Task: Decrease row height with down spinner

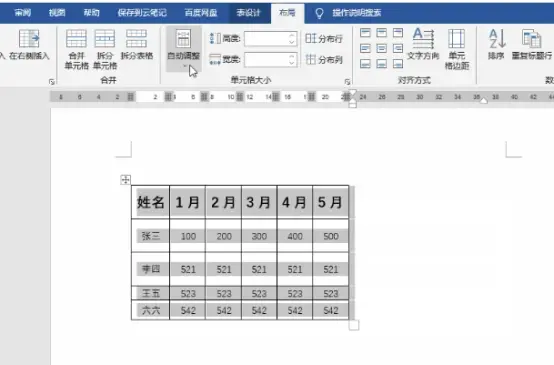Action: (x=292, y=42)
